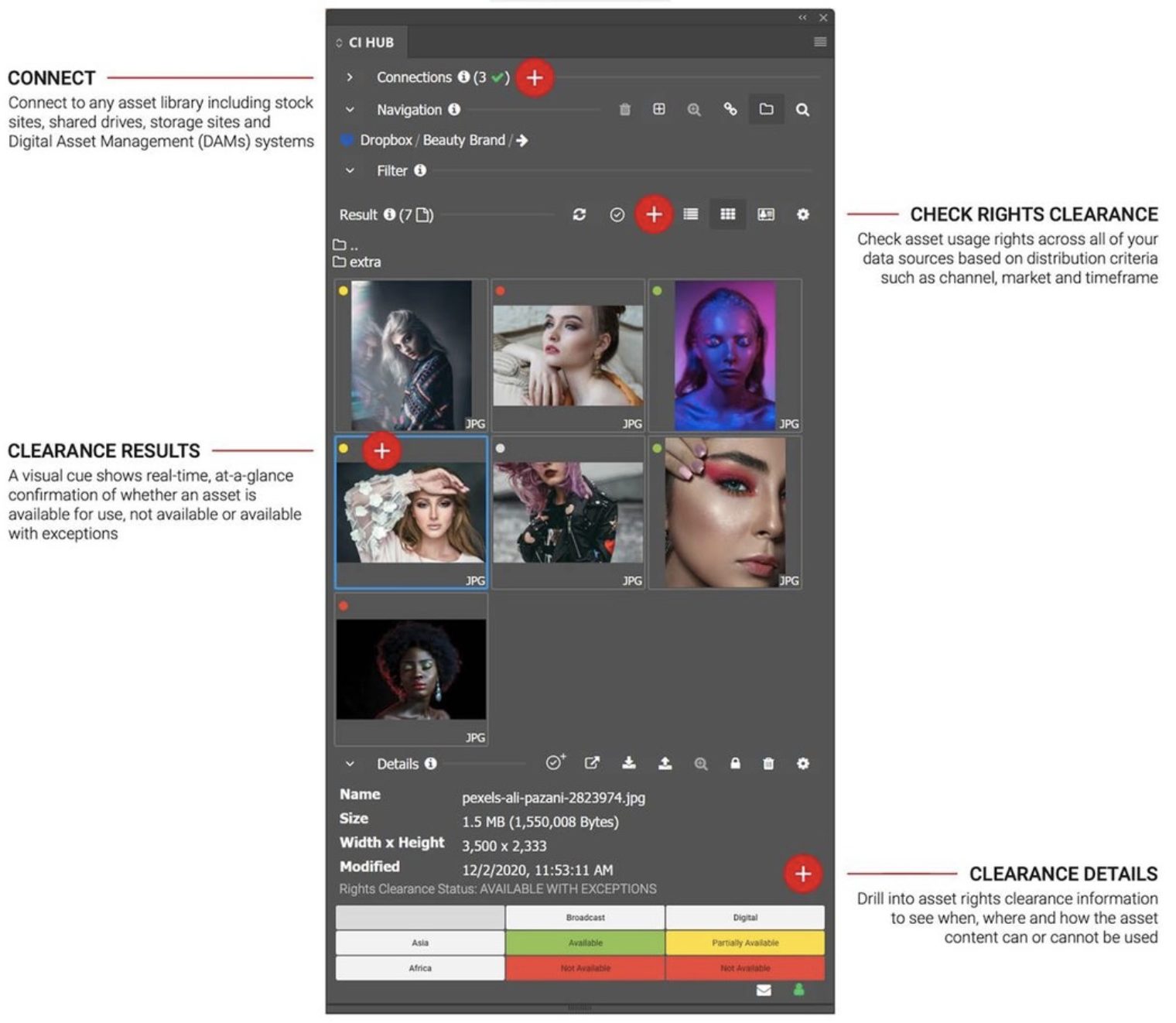Upload an asset from Details toolbar
The height and width of the screenshot is (1023, 1176).
(x=666, y=764)
